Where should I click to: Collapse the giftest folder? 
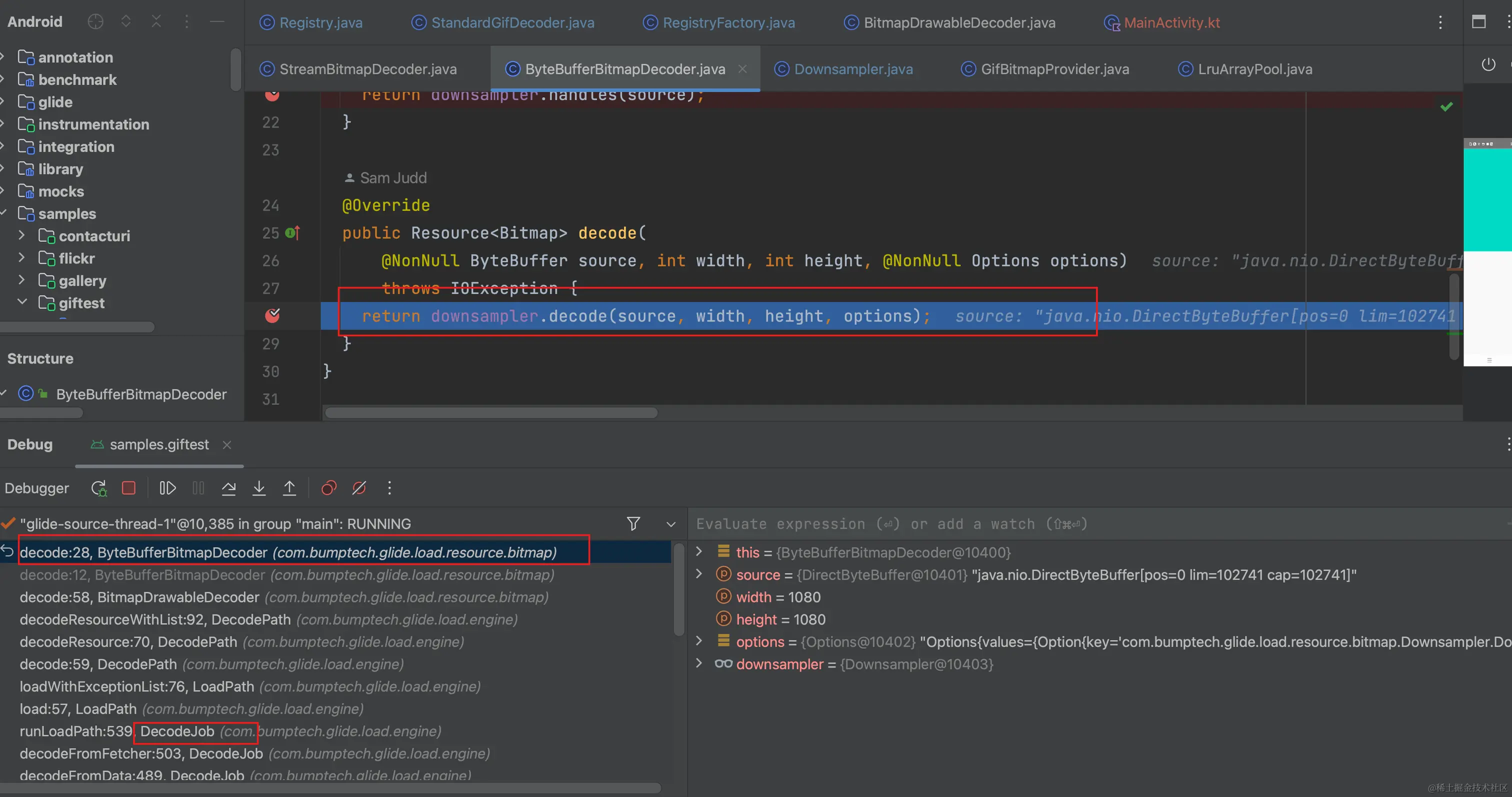[21, 302]
